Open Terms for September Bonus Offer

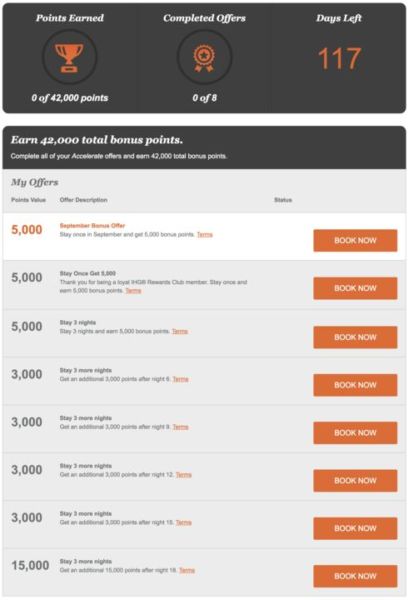click(205, 235)
